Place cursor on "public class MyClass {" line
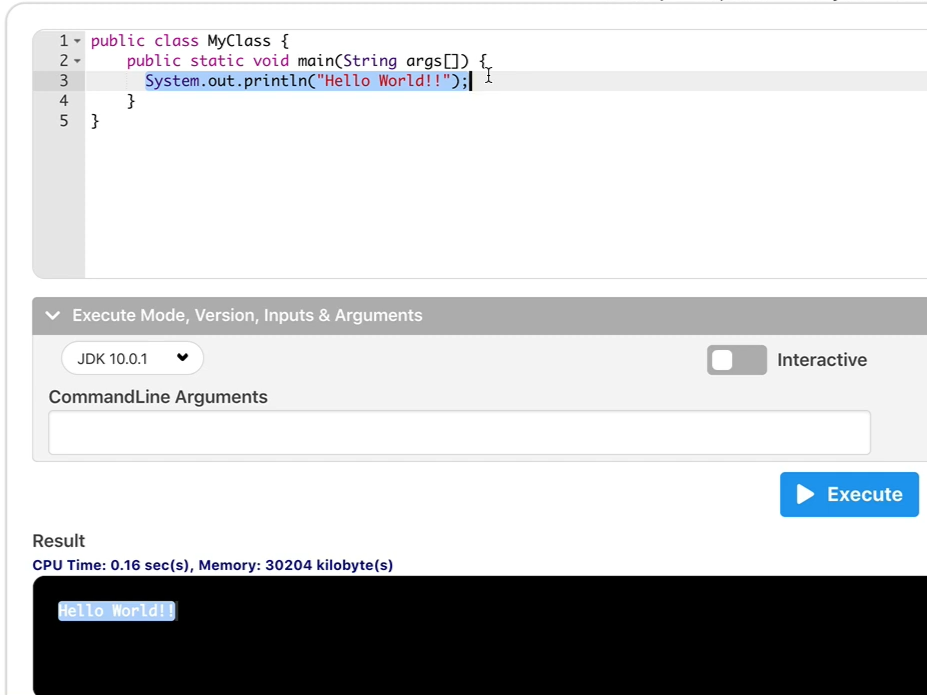This screenshot has width=927, height=695. [x=190, y=41]
